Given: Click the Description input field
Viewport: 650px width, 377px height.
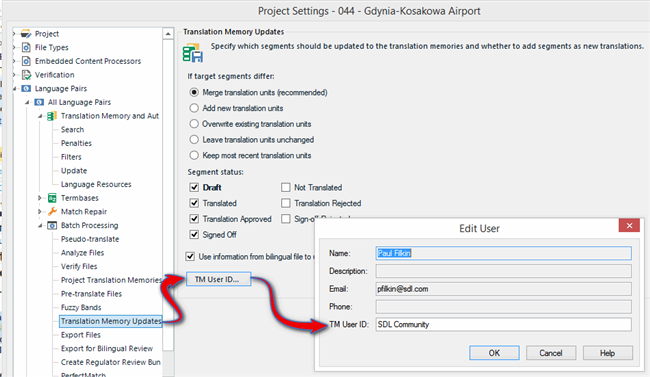Looking at the screenshot, I should (x=504, y=271).
